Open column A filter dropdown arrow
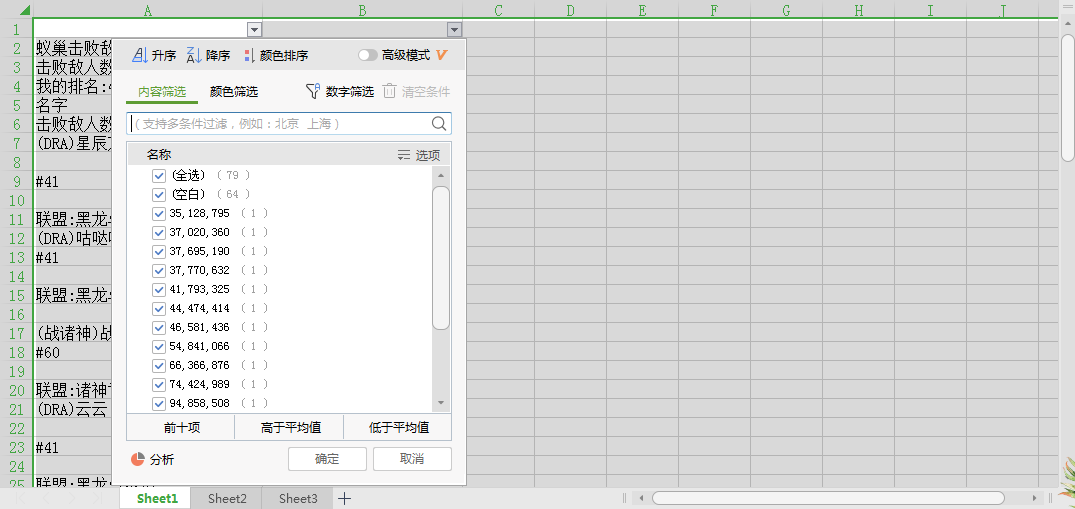This screenshot has height=509, width=1075. coord(254,30)
